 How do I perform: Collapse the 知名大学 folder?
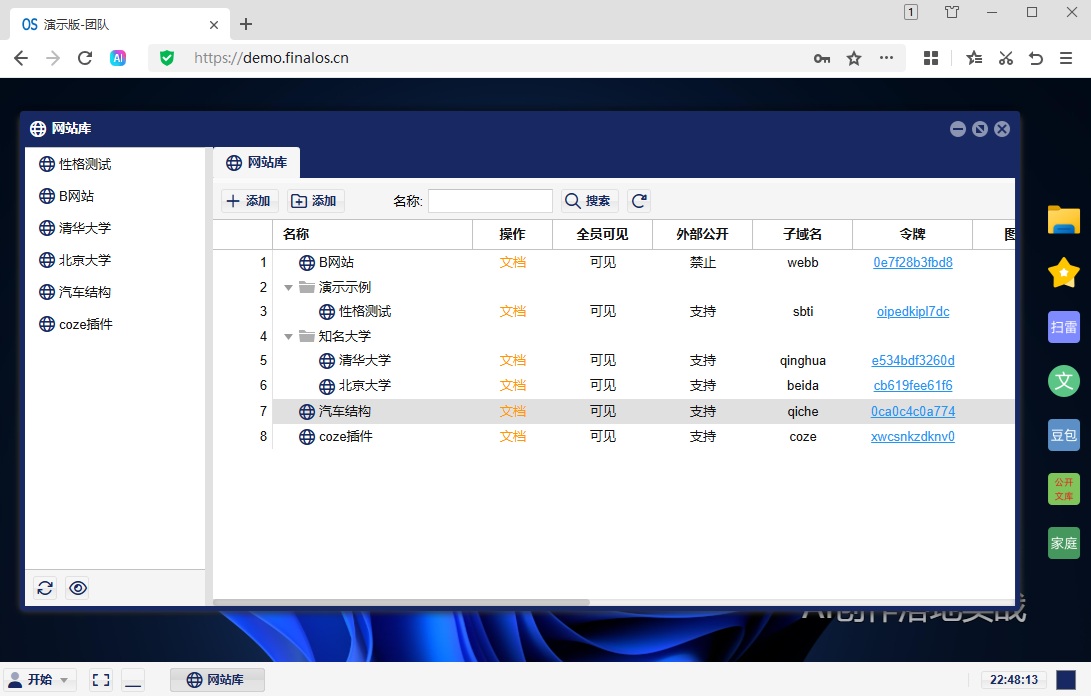coord(288,337)
